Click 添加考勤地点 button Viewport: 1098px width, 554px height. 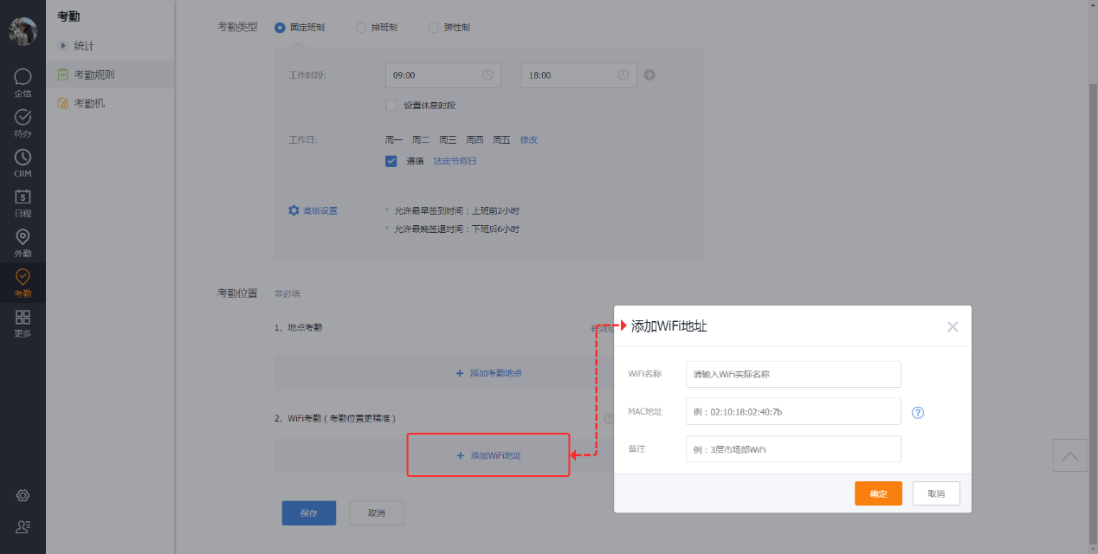point(489,373)
